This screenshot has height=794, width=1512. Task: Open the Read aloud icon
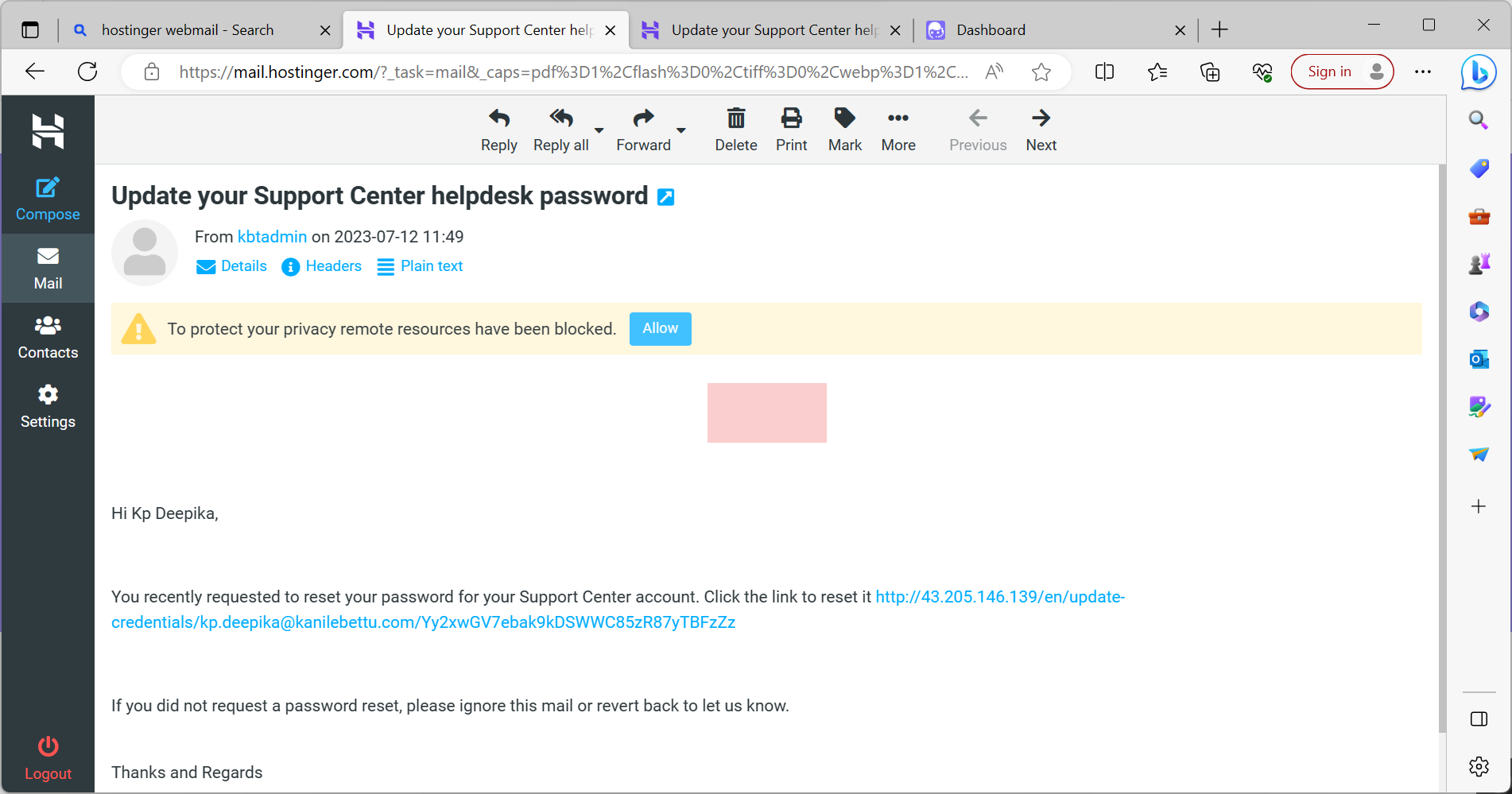click(994, 72)
